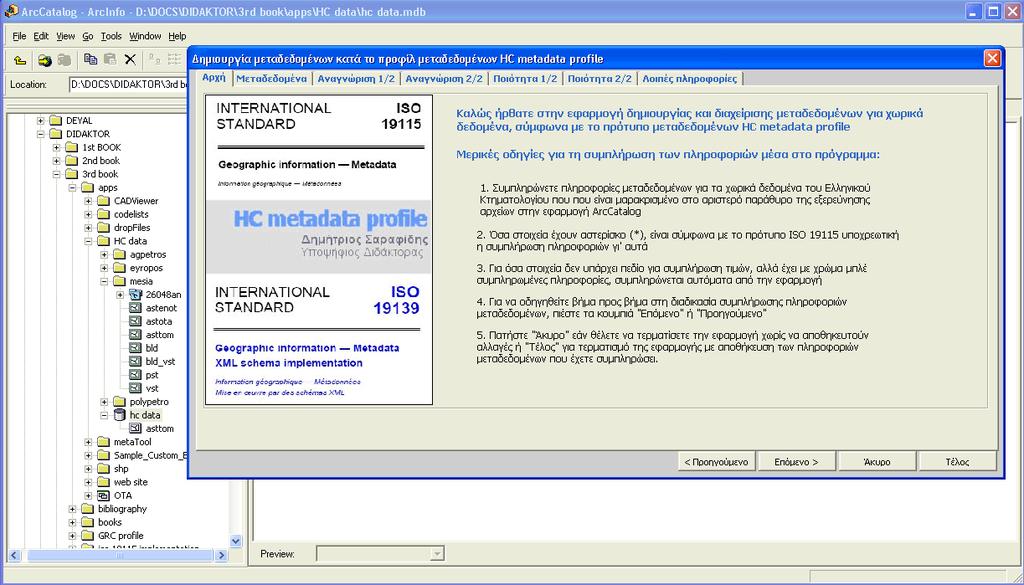Click the Up One Level toolbar icon
This screenshot has width=1024, height=585.
[20, 60]
